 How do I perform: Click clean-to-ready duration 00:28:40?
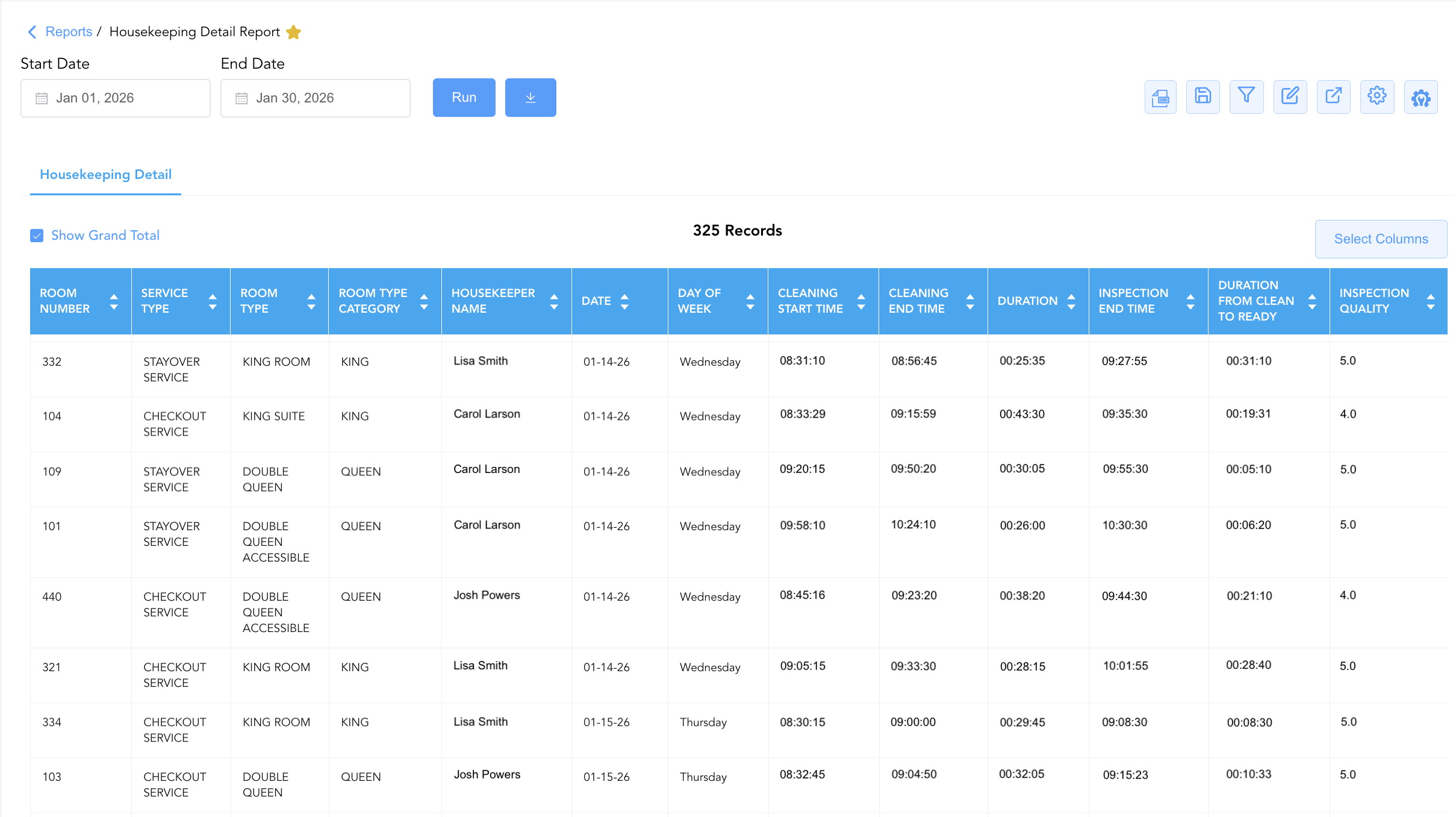click(1248, 665)
